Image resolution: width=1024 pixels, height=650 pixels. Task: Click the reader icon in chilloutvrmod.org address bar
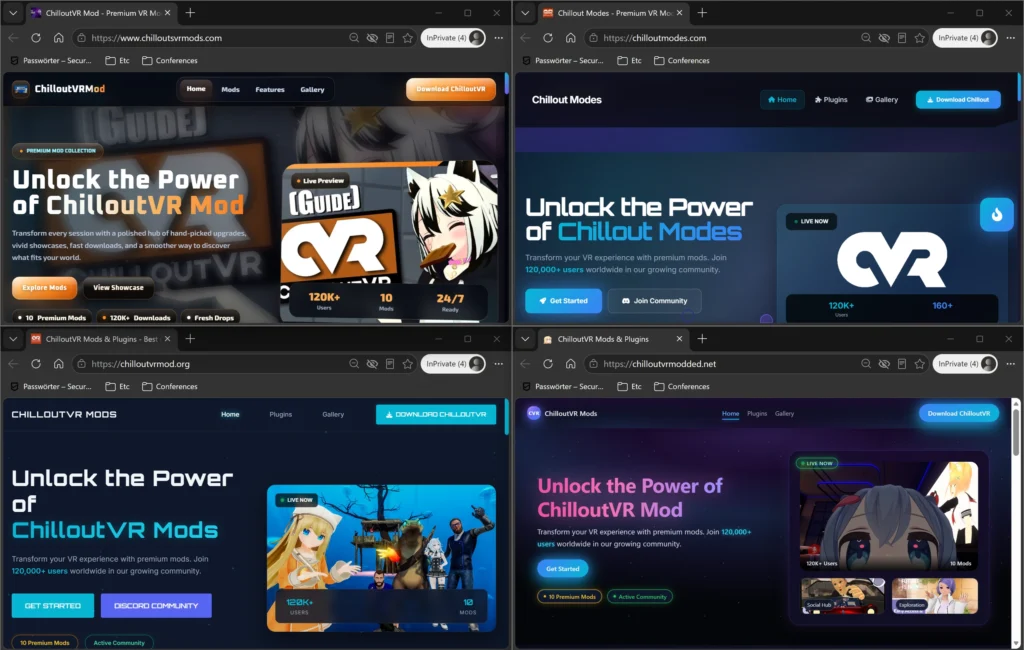tap(390, 364)
